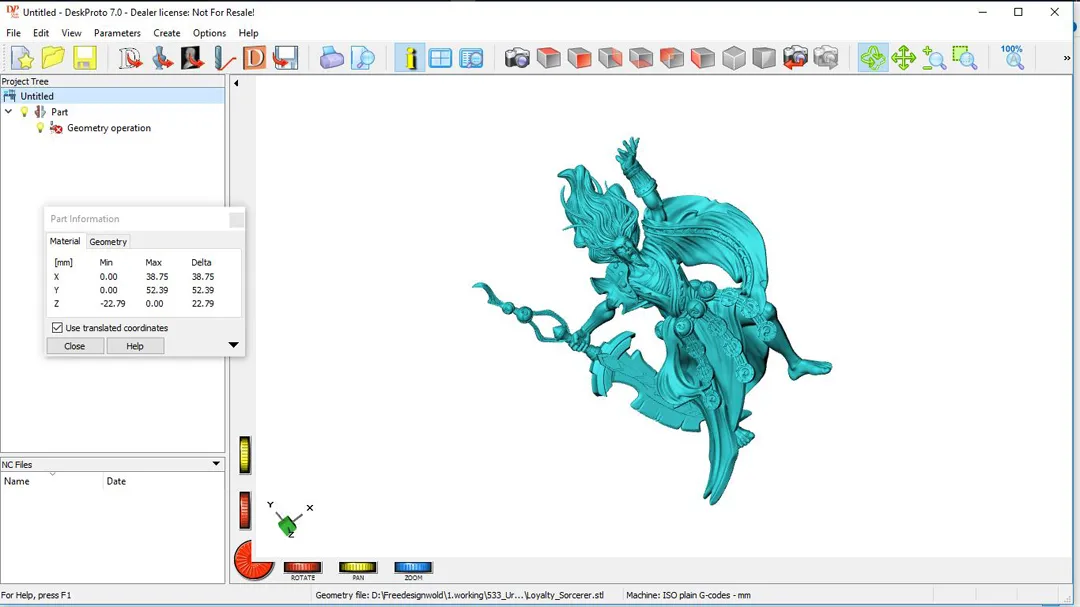Click the Help button in Part Information

(x=135, y=346)
